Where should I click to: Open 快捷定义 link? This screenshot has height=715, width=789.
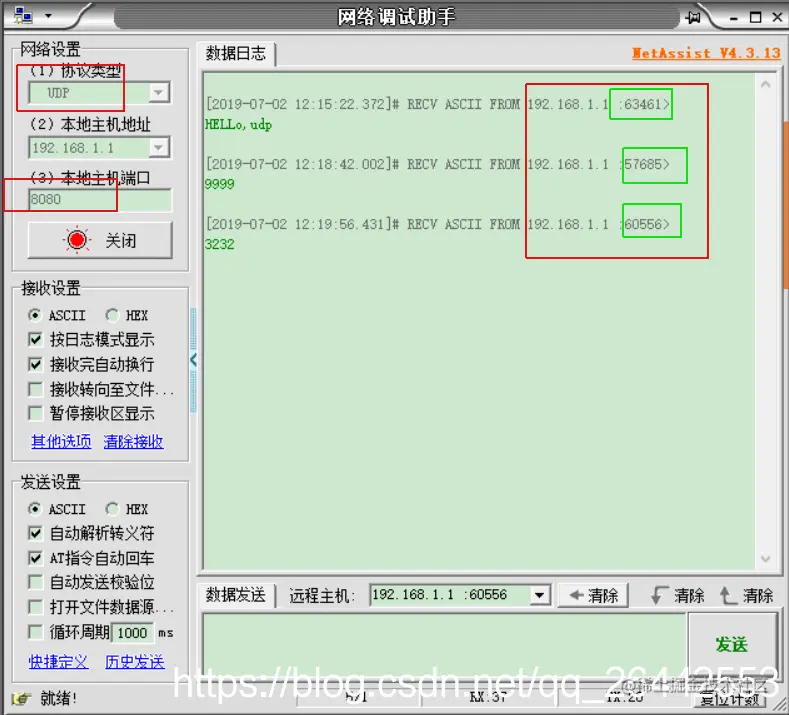coord(59,661)
